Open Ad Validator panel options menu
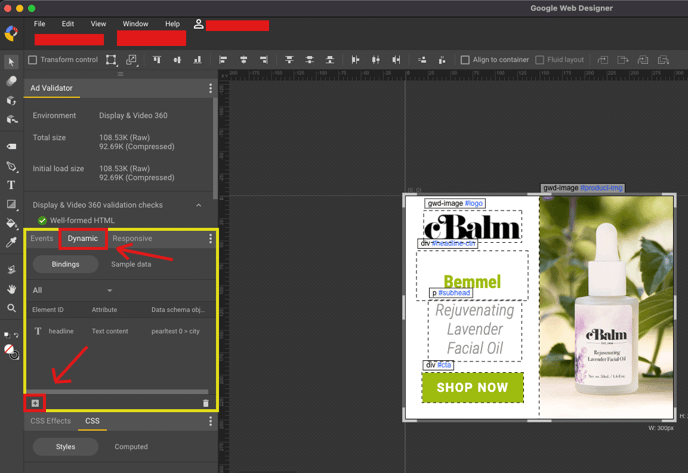The width and height of the screenshot is (688, 473). pos(211,88)
